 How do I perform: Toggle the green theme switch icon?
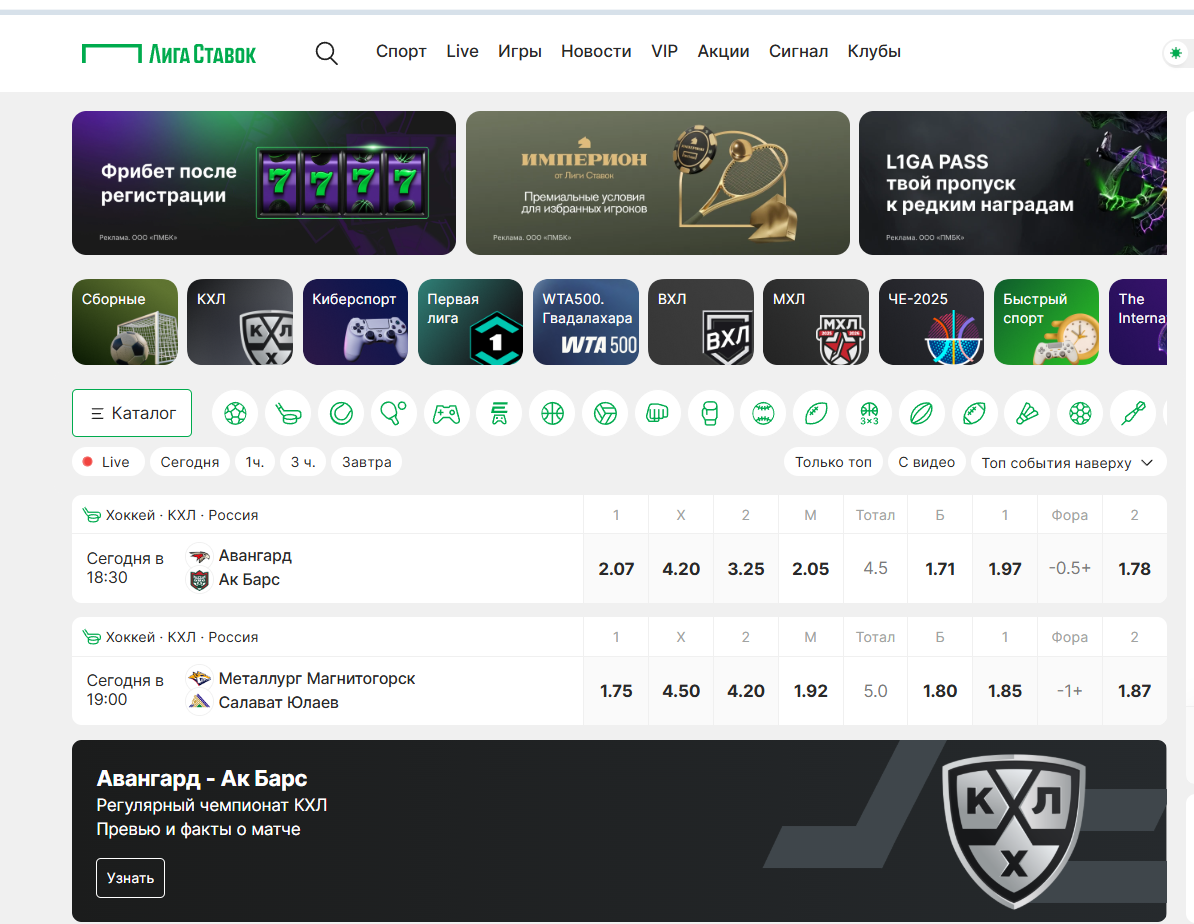(x=1176, y=53)
